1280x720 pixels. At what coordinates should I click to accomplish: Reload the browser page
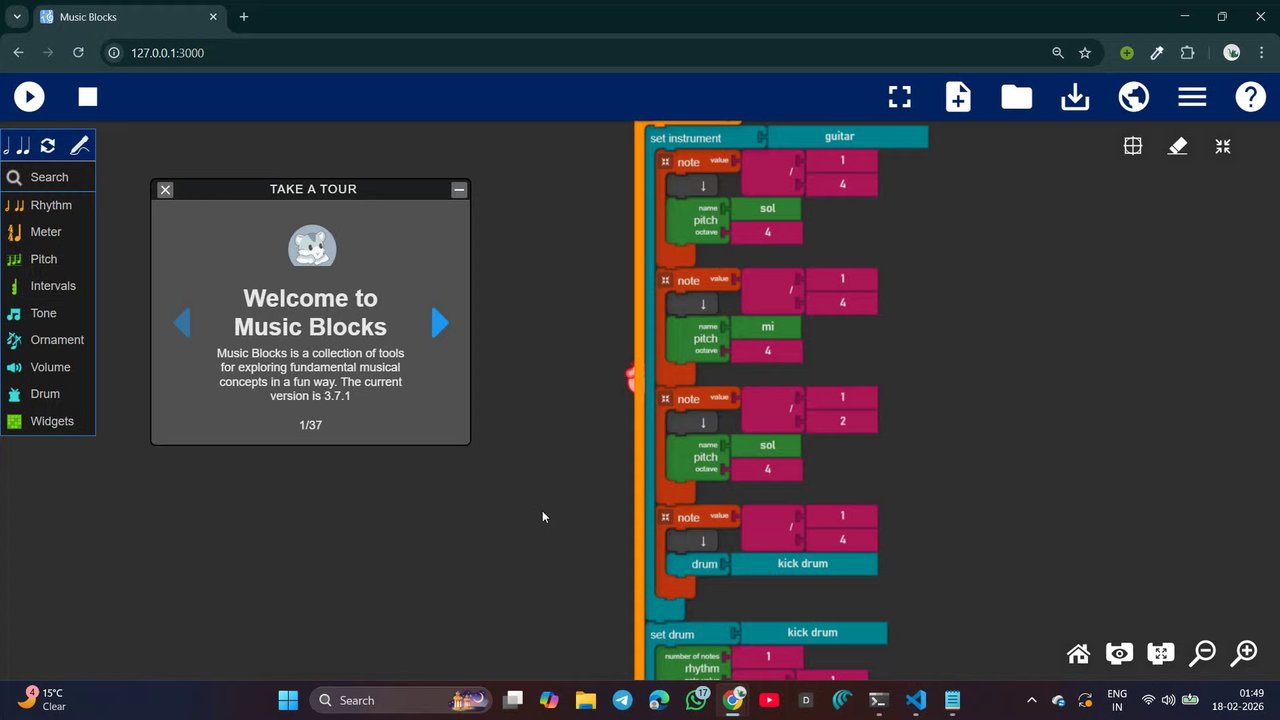pyautogui.click(x=78, y=53)
